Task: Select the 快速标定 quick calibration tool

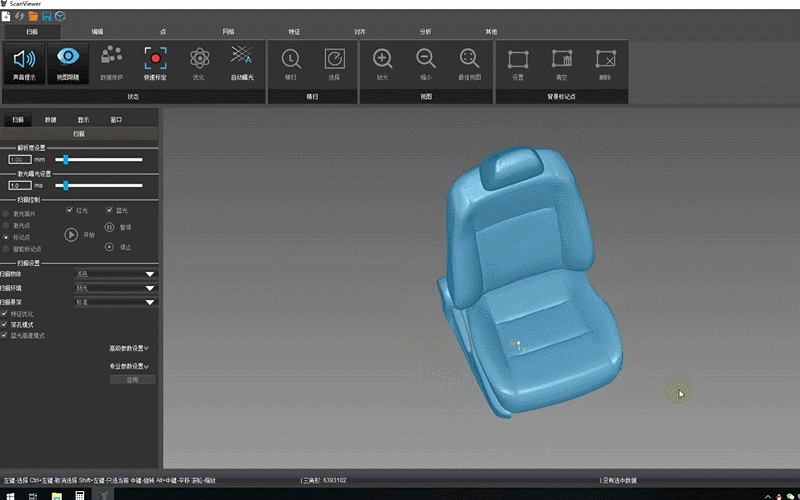Action: click(155, 63)
